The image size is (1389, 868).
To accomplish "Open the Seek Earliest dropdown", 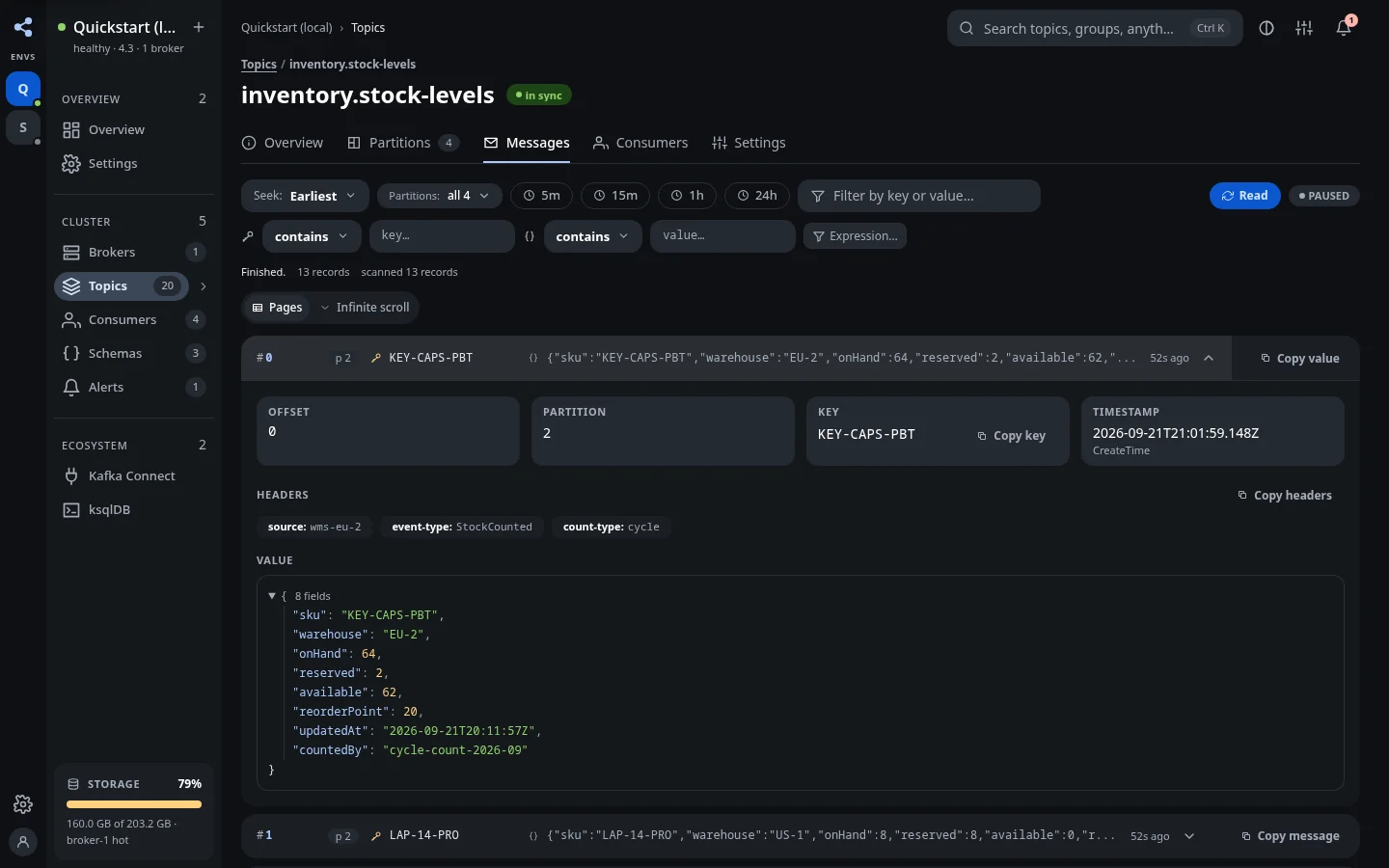I will pos(305,196).
